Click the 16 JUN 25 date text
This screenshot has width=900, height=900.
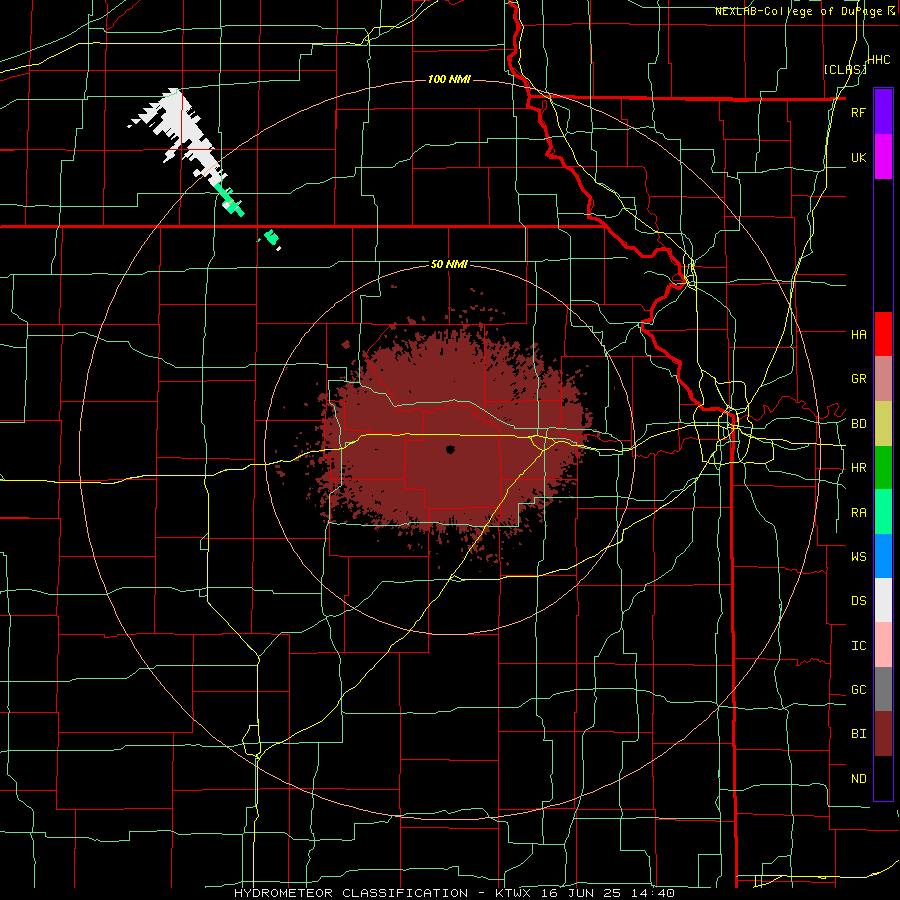click(584, 893)
